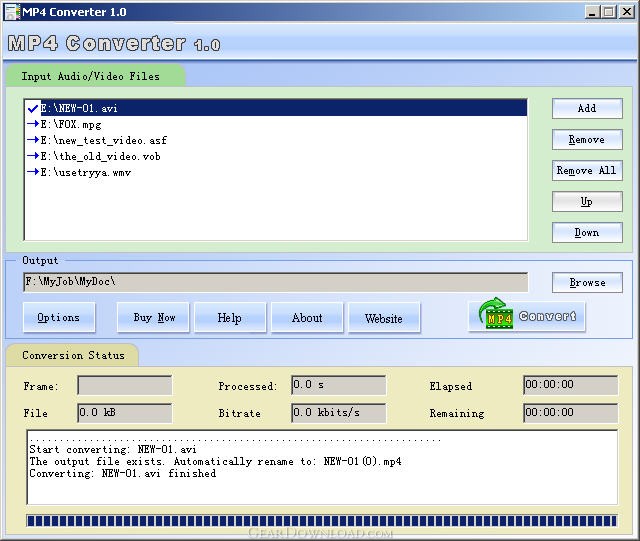The height and width of the screenshot is (541, 640).
Task: Open the Options dialog
Action: [59, 317]
